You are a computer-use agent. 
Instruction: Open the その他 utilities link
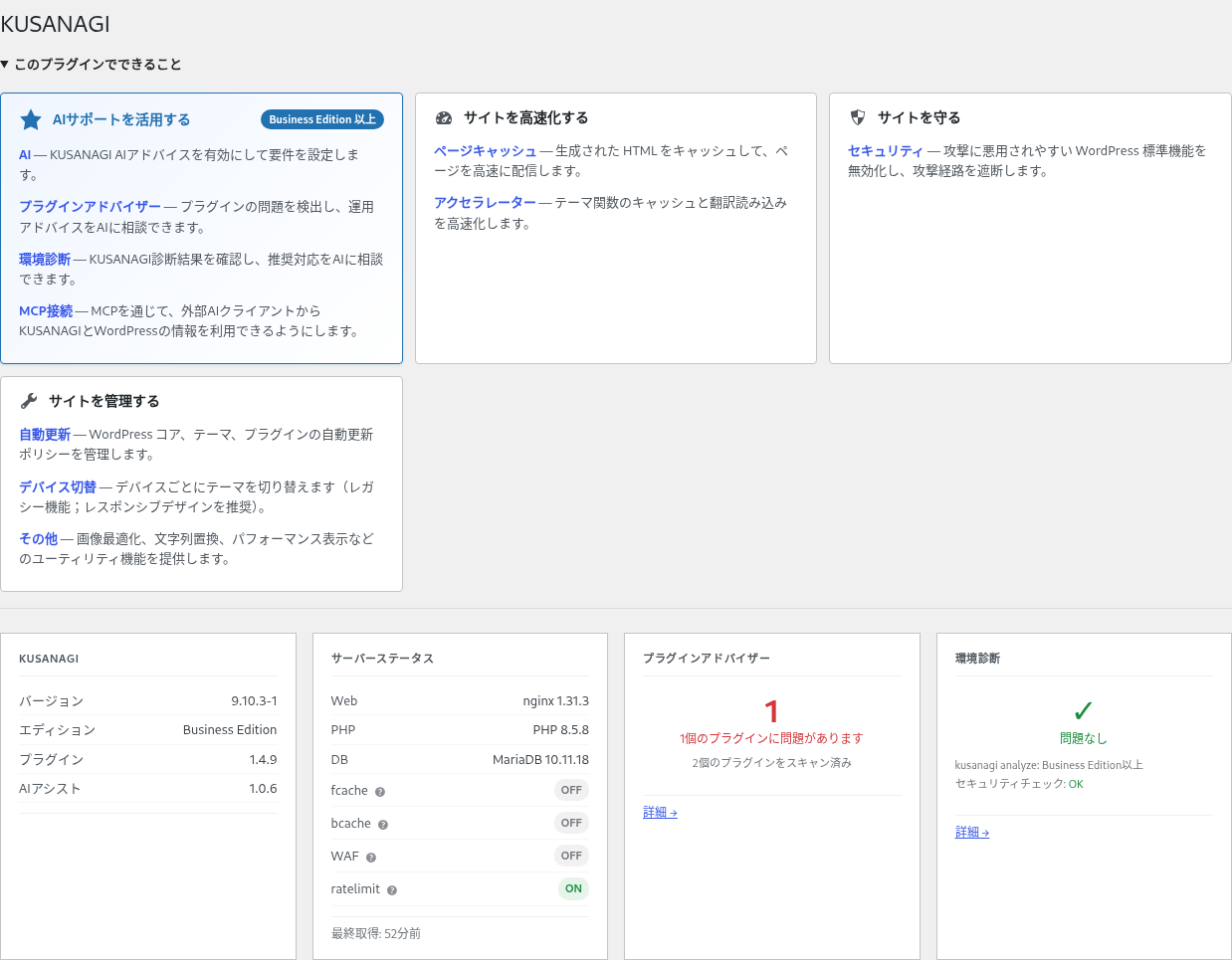pos(39,539)
